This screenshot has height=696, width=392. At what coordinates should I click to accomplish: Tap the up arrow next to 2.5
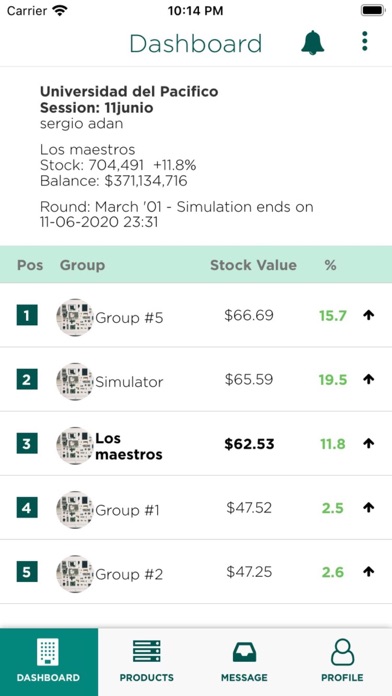(368, 507)
